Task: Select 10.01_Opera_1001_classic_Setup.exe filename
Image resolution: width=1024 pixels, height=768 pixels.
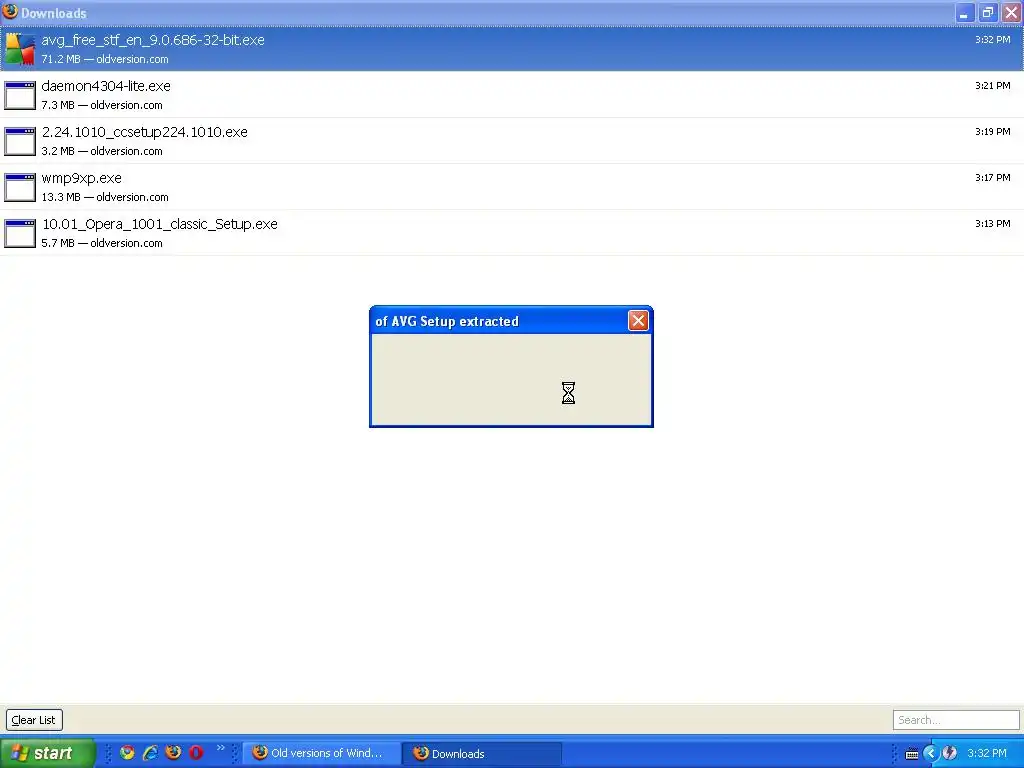Action: point(160,224)
